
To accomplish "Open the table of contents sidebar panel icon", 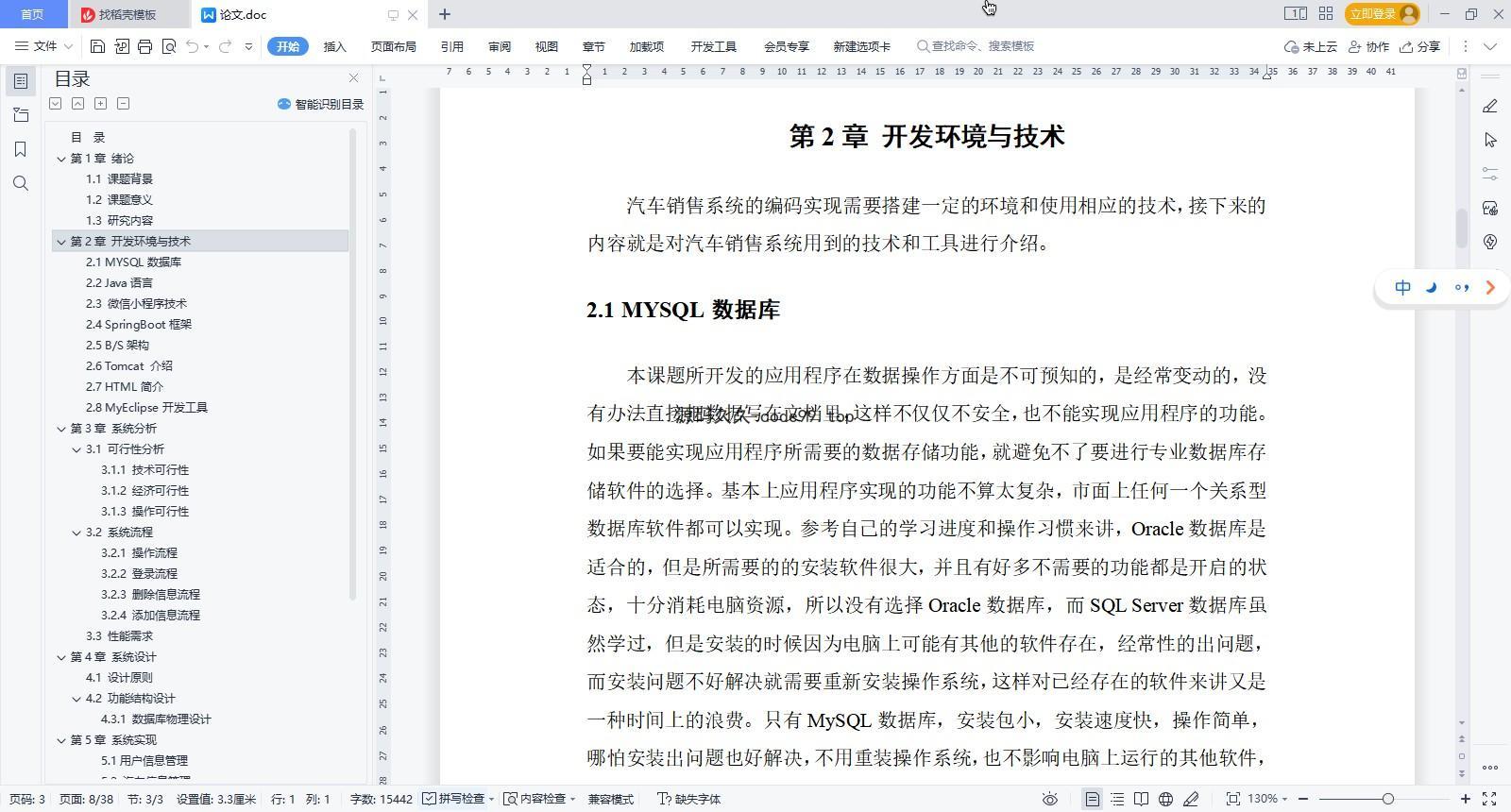I will tap(21, 81).
